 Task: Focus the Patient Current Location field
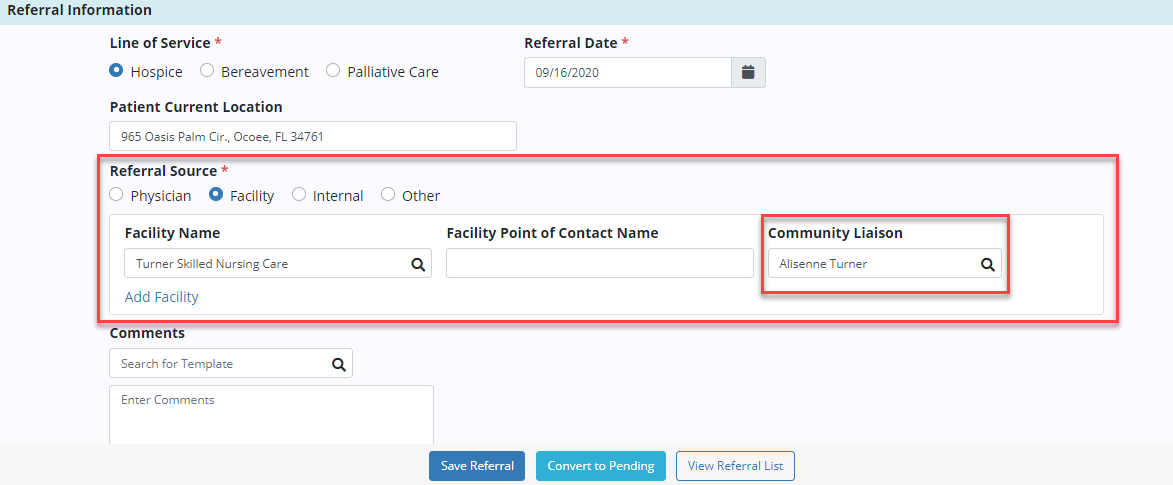[312, 136]
